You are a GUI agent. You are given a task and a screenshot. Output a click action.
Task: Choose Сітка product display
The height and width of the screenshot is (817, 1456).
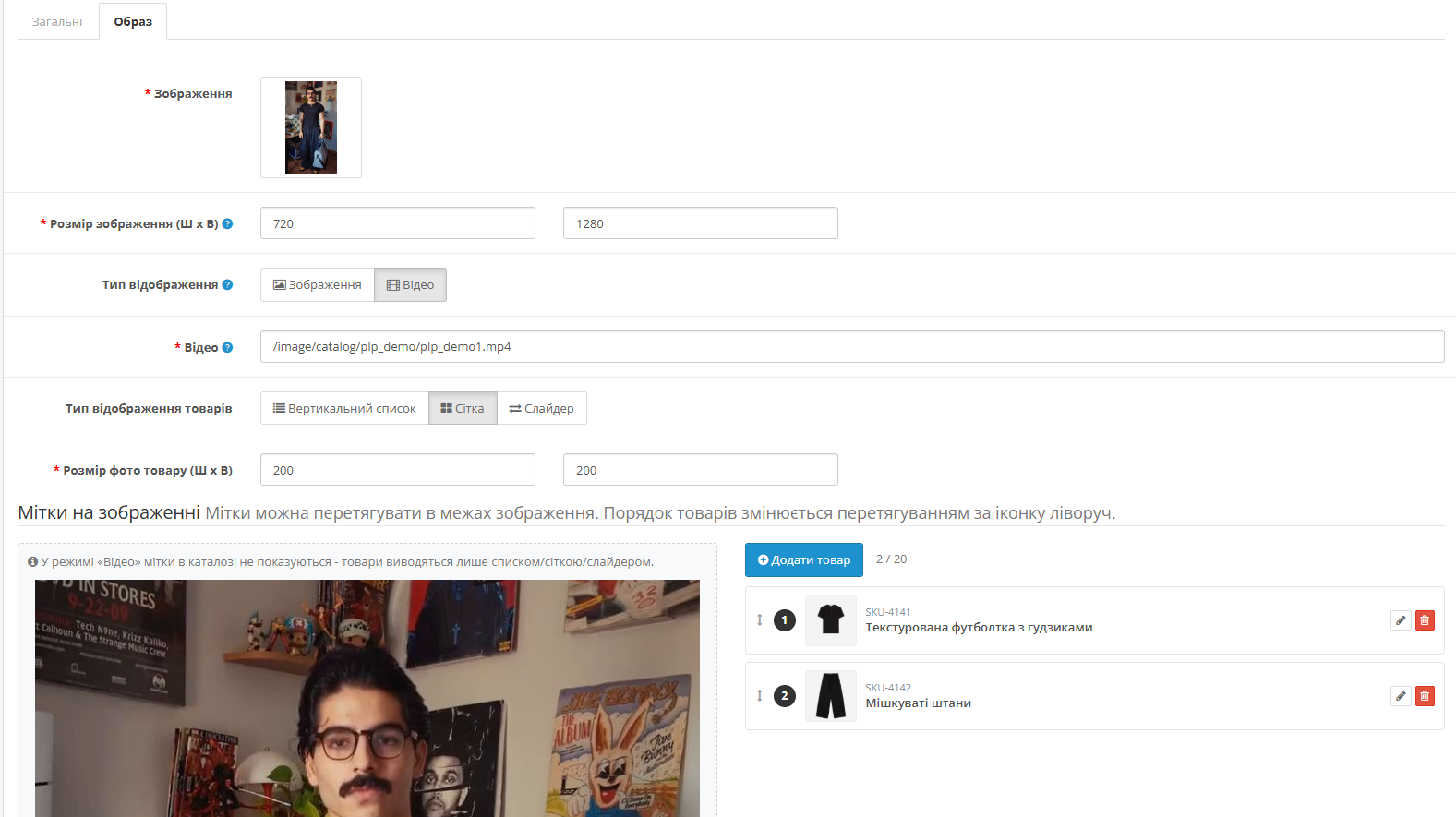pyautogui.click(x=463, y=408)
